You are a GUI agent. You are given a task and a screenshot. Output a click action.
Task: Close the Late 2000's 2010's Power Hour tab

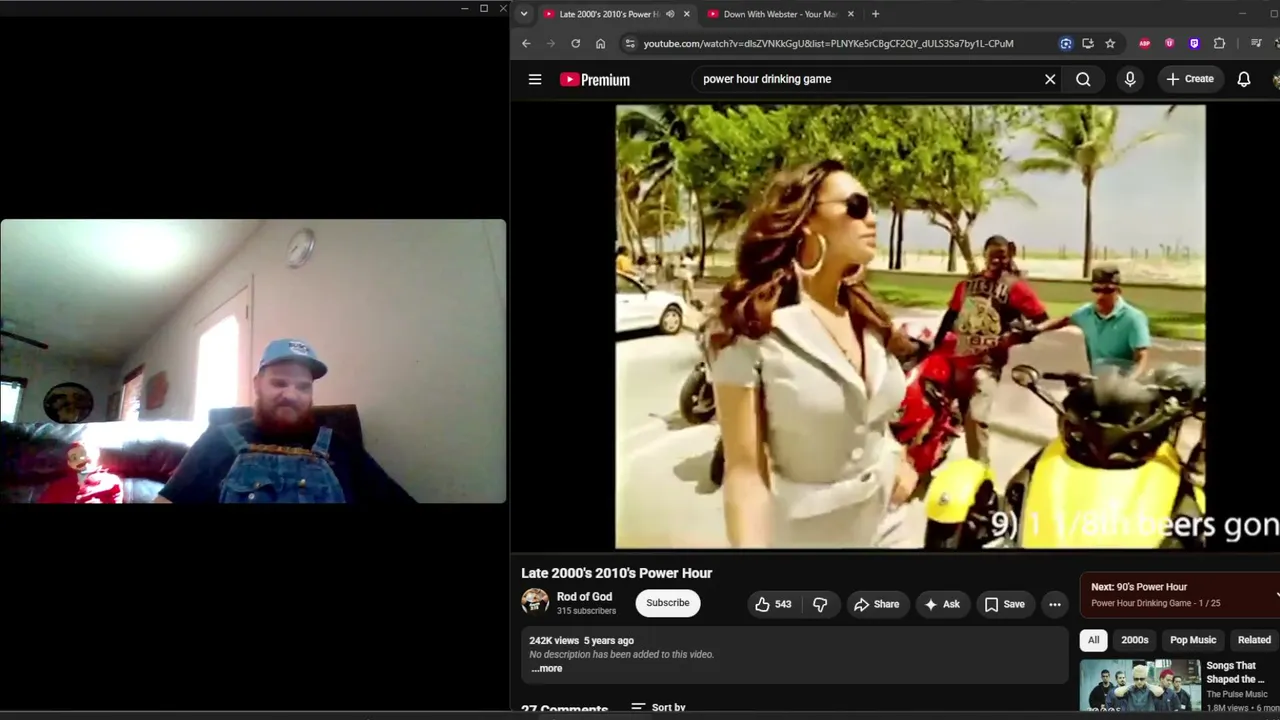point(686,14)
